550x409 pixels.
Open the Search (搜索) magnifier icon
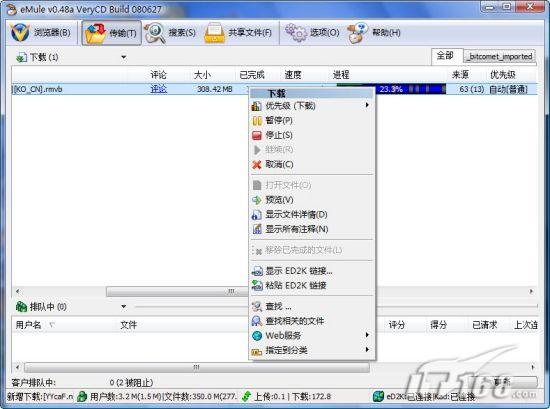(155, 33)
